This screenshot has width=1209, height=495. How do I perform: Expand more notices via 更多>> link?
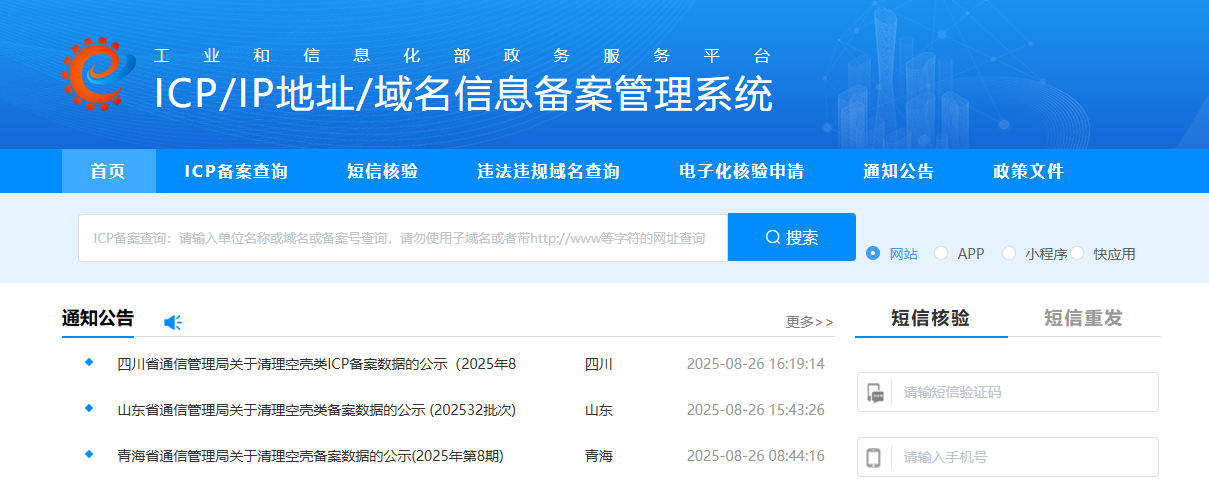tap(809, 322)
